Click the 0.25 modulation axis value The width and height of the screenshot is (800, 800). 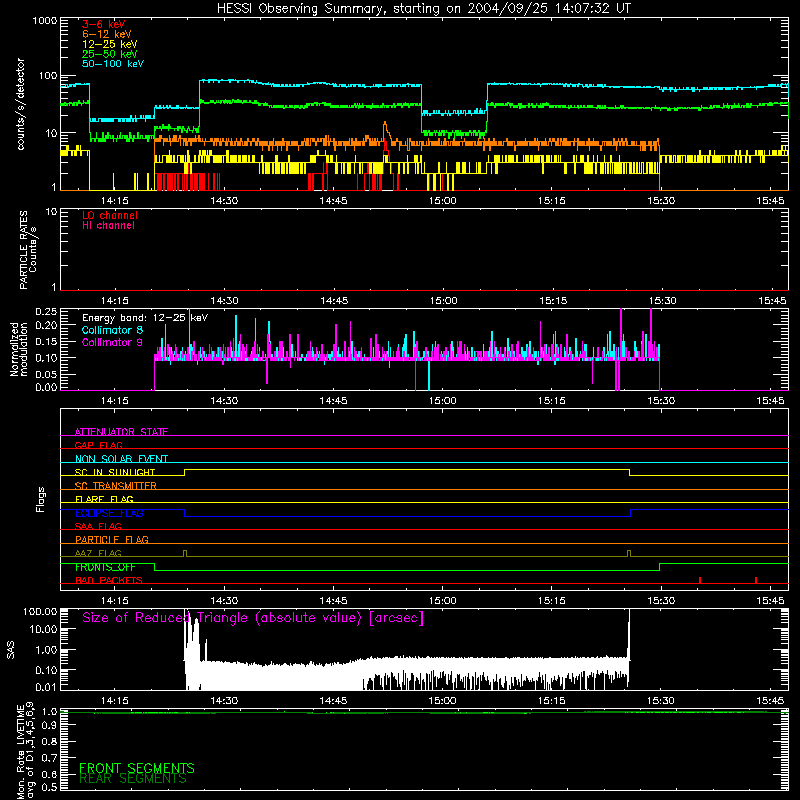click(x=46, y=311)
